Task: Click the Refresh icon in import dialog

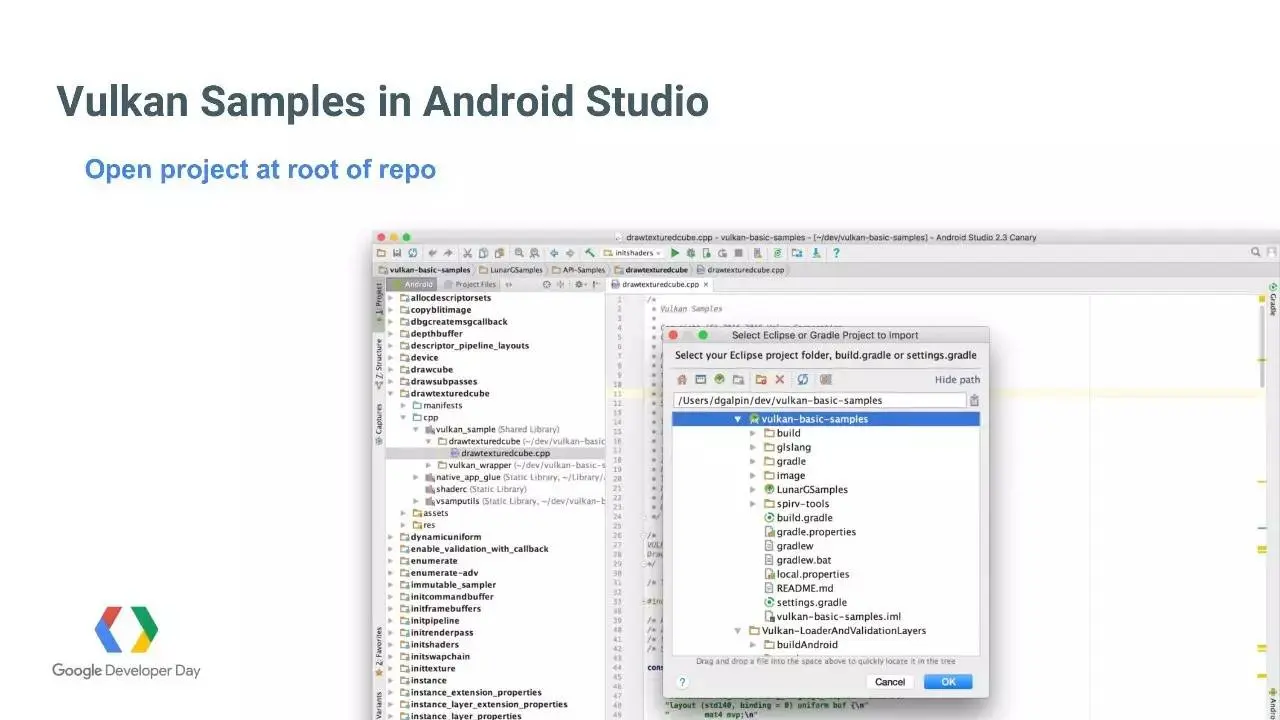Action: tap(802, 380)
